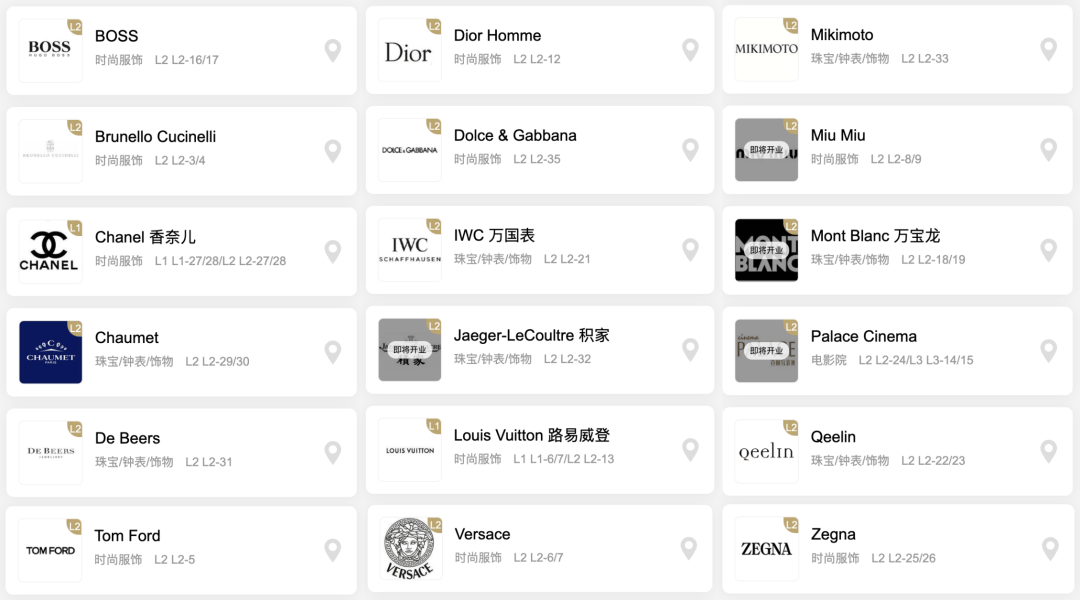Click the map pin for Dior Homme
The image size is (1080, 600).
690,50
